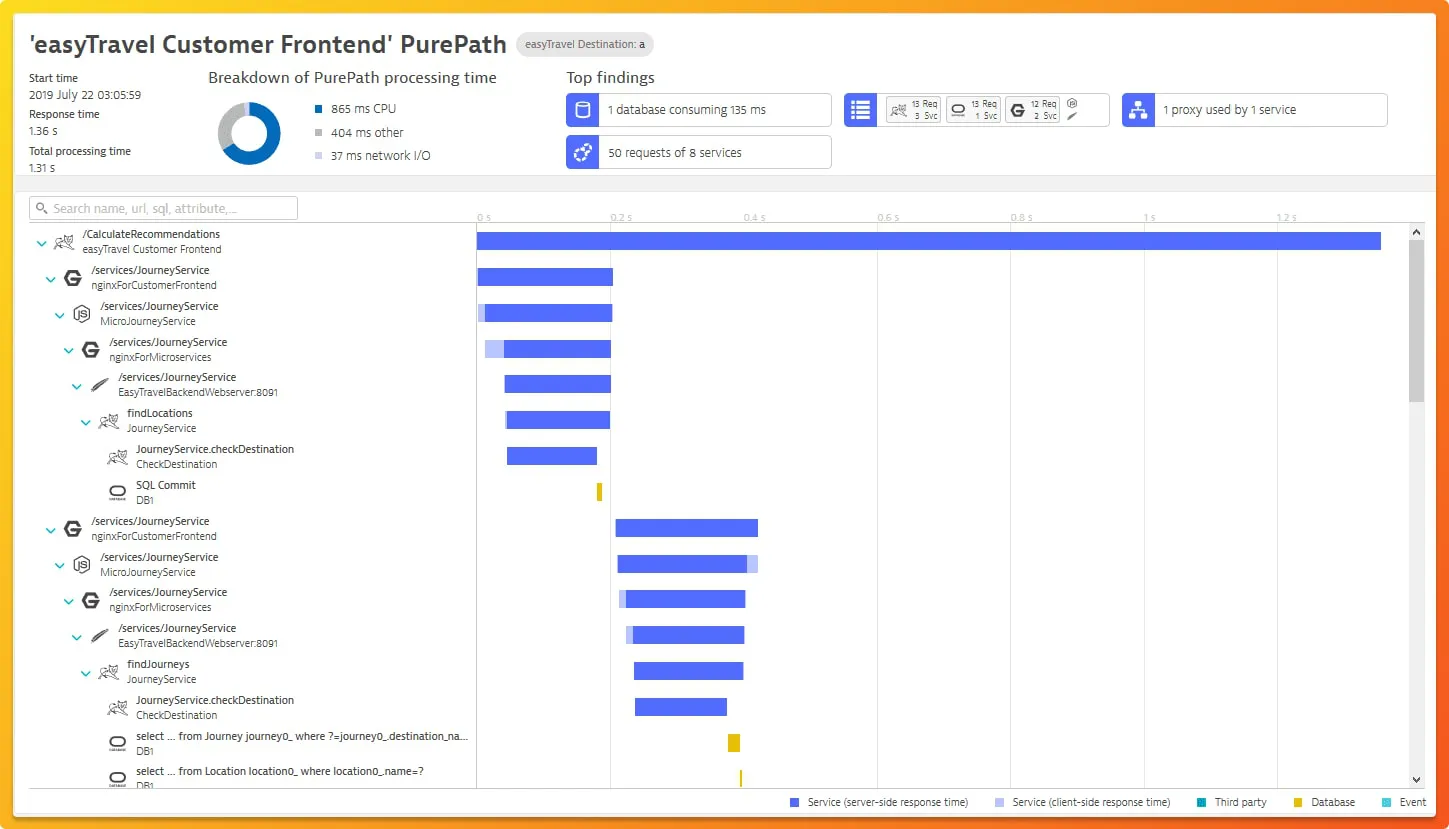Click the 'Third party' legend label

(x=1240, y=802)
